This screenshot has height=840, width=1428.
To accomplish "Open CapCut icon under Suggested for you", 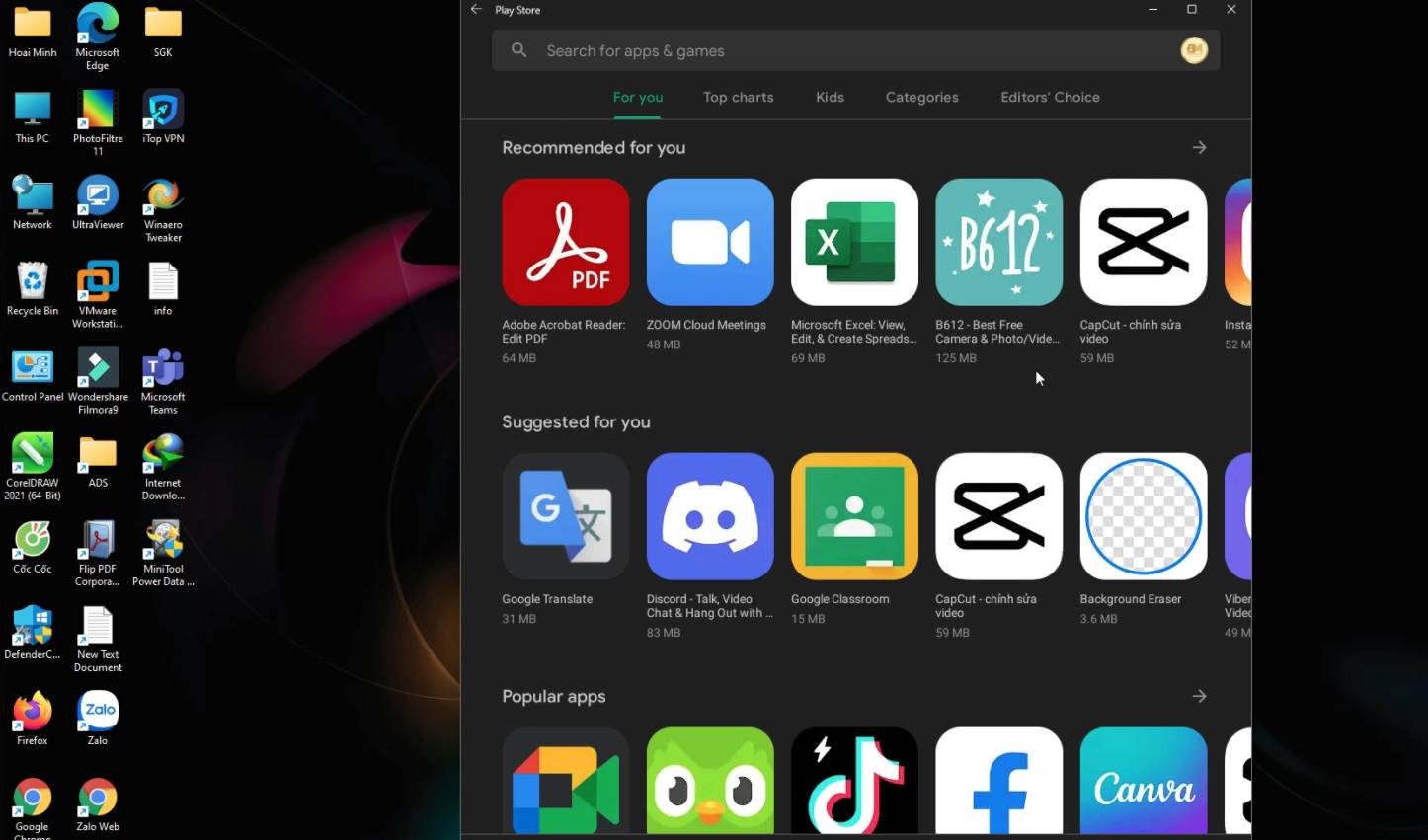I will click(998, 516).
